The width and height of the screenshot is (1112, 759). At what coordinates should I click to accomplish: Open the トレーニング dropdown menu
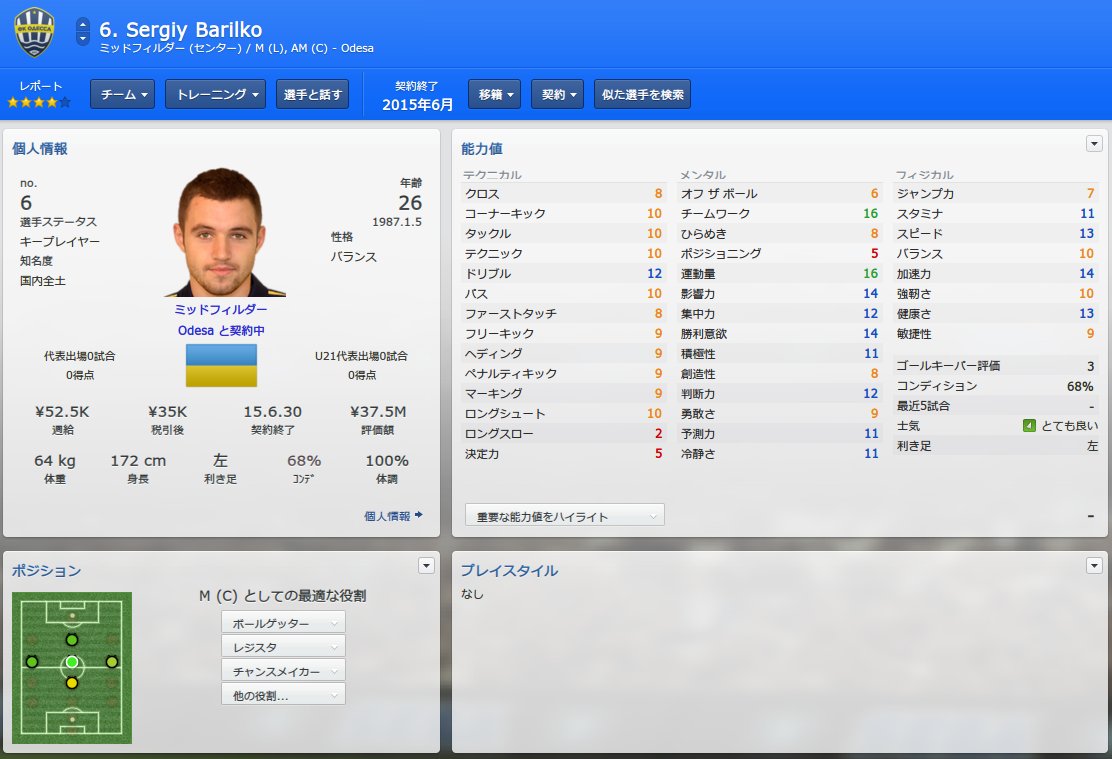point(216,94)
